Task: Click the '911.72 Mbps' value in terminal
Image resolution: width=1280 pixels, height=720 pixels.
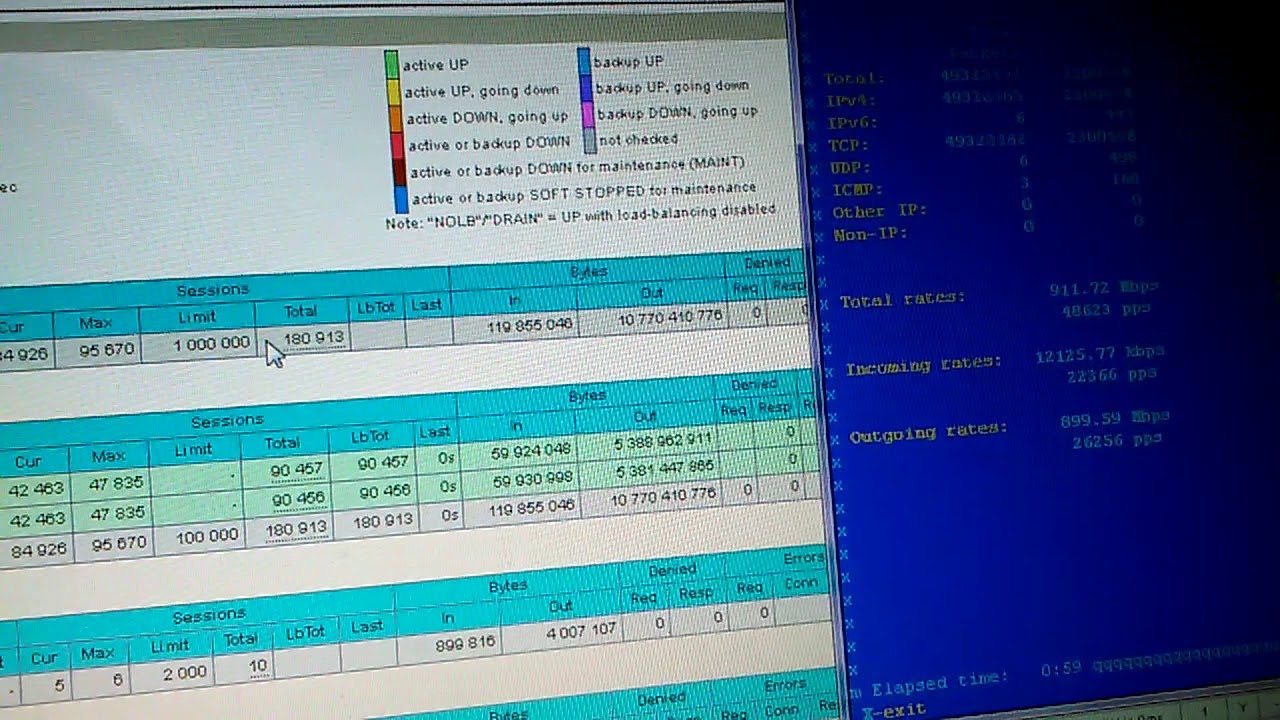Action: click(x=1104, y=289)
